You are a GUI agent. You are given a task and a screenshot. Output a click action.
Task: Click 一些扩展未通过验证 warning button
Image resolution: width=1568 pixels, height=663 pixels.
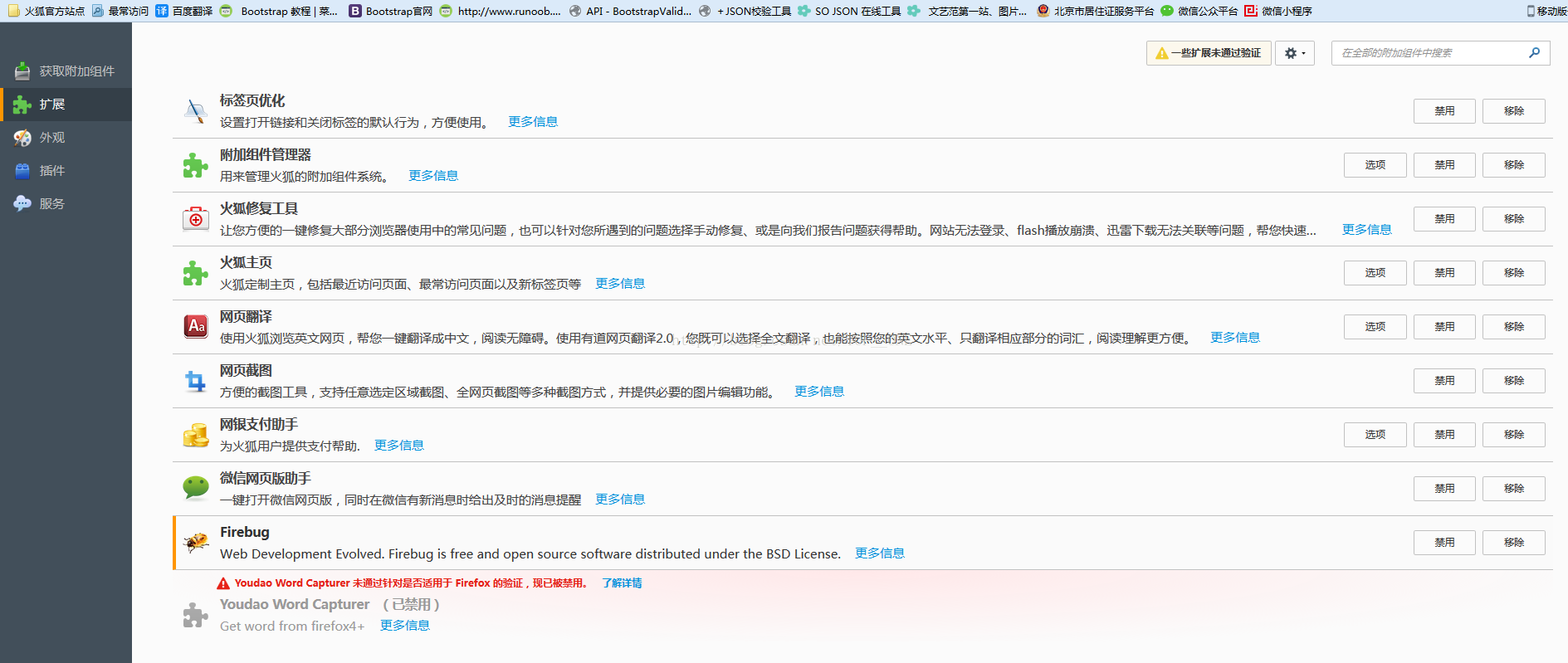[x=1209, y=53]
